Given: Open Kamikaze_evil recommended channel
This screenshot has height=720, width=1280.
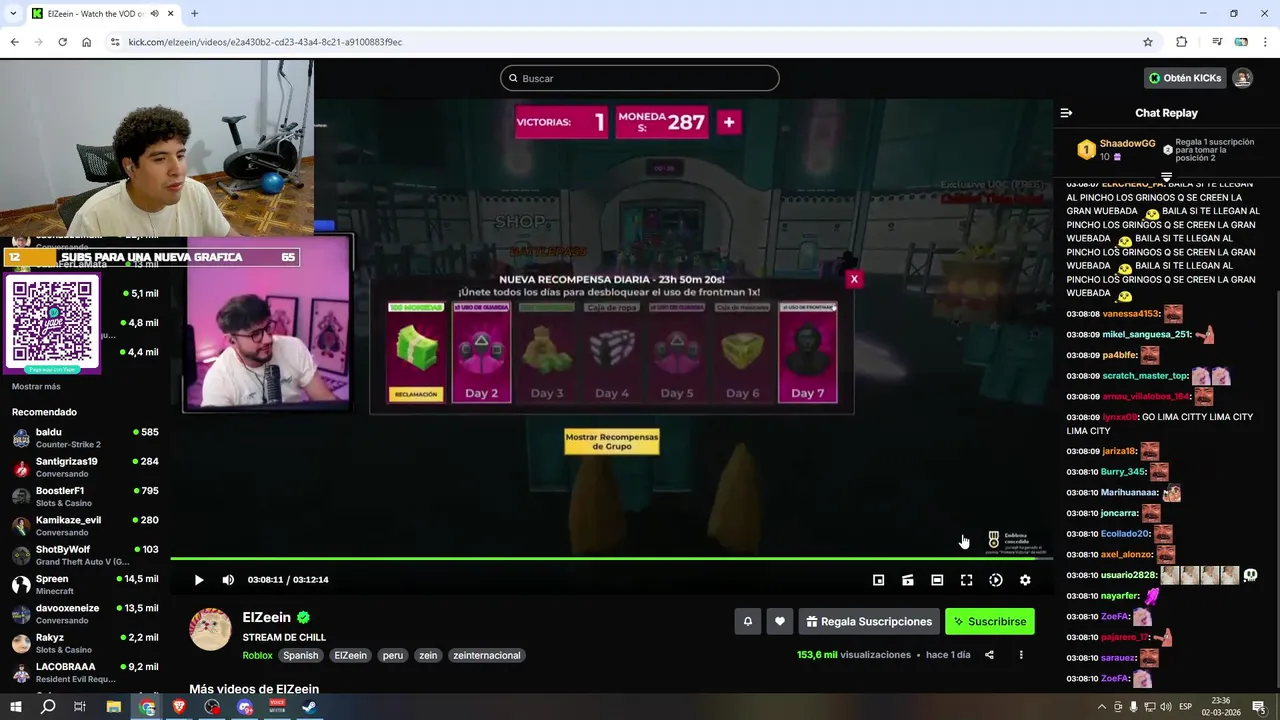Looking at the screenshot, I should [x=85, y=526].
